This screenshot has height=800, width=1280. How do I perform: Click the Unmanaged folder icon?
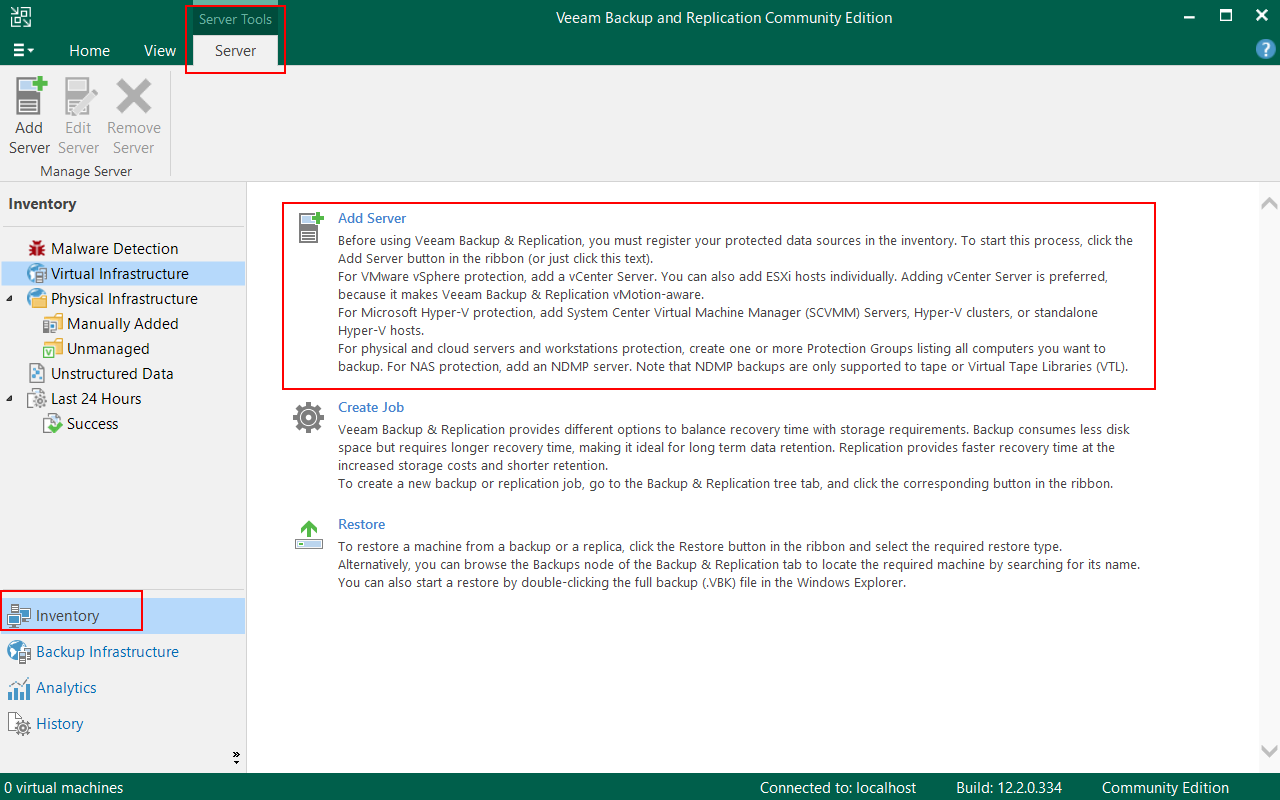[53, 348]
